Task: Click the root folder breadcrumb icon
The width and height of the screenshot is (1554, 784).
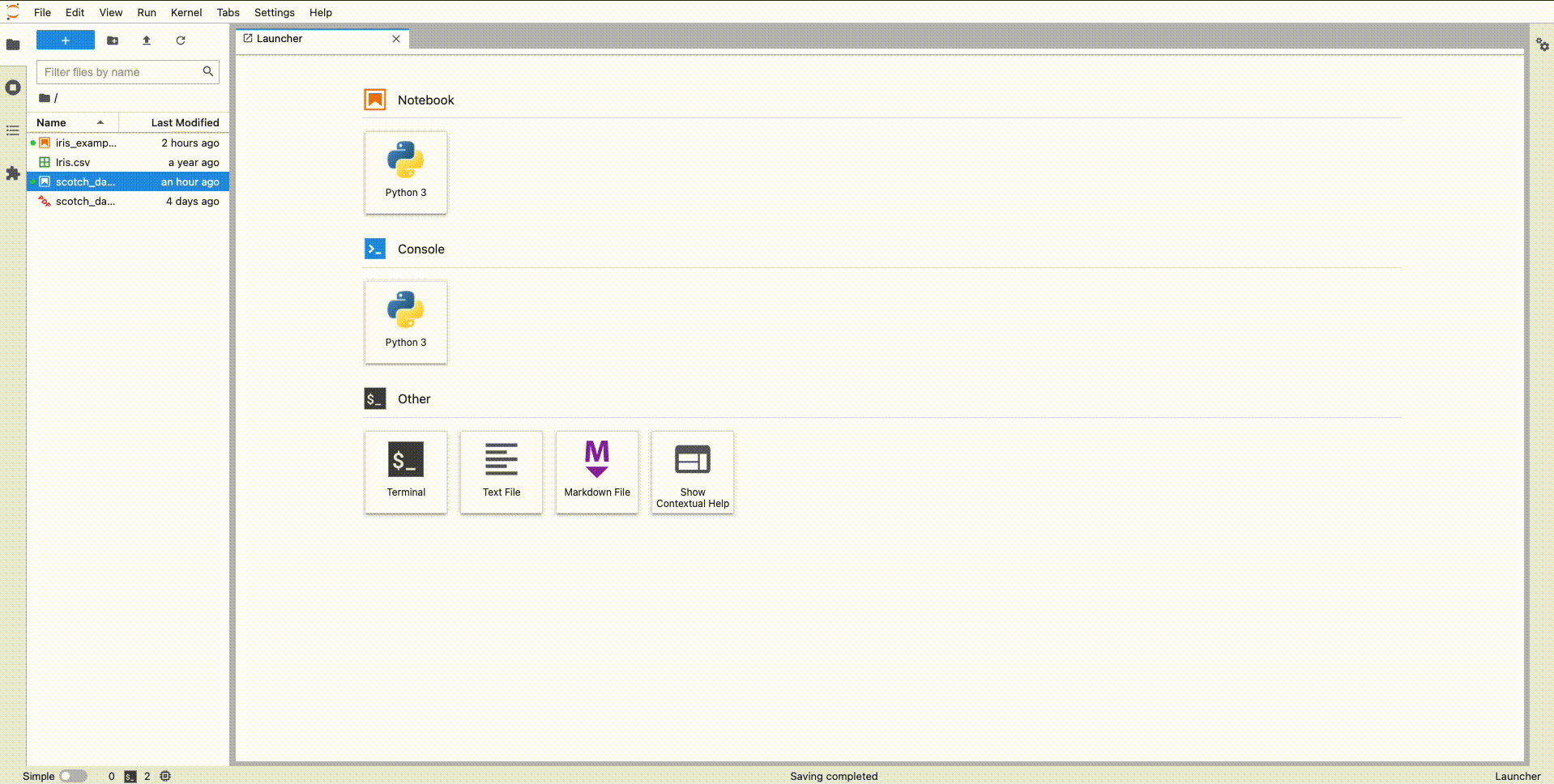Action: tap(45, 98)
